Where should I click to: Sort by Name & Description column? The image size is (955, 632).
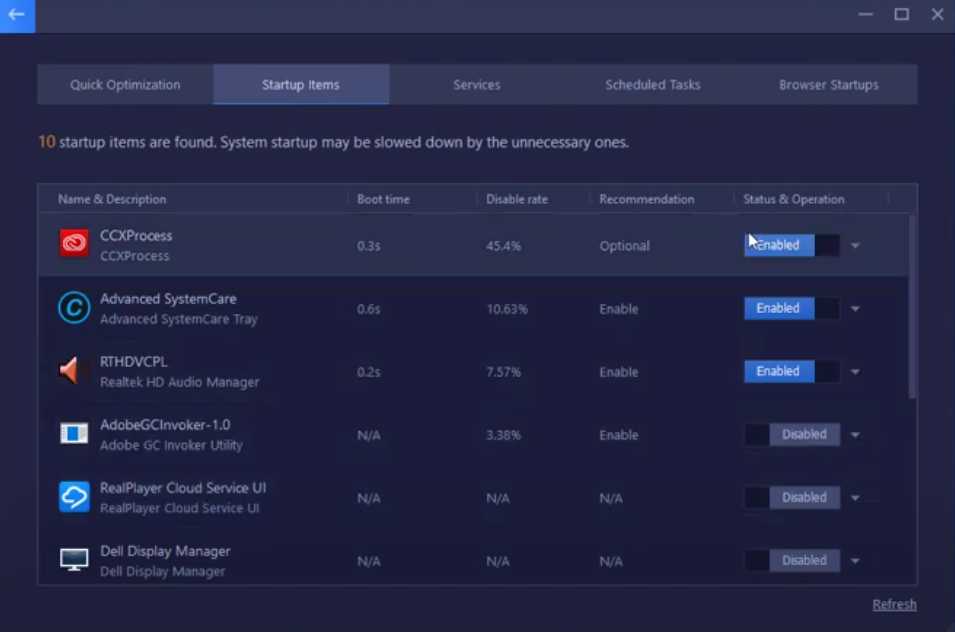pyautogui.click(x=112, y=199)
